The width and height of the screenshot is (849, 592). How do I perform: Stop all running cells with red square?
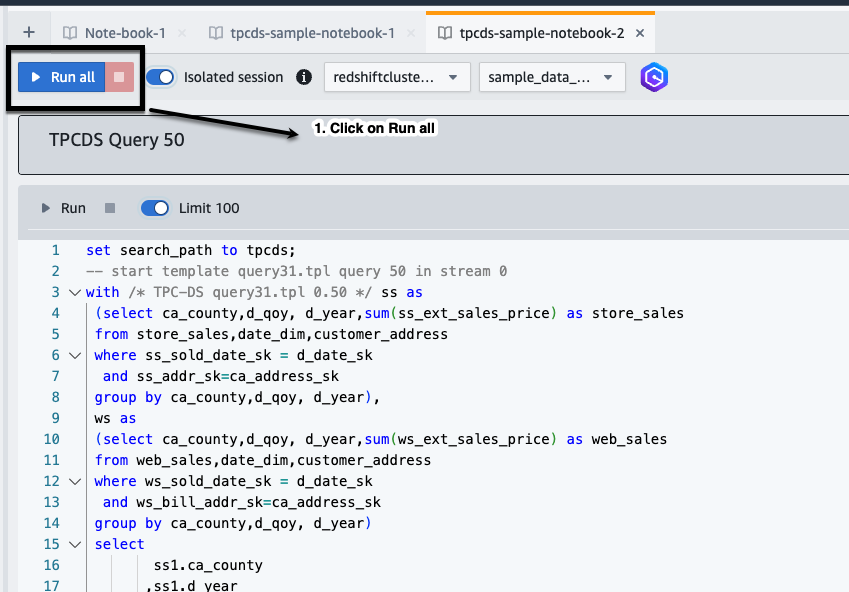pyautogui.click(x=119, y=77)
